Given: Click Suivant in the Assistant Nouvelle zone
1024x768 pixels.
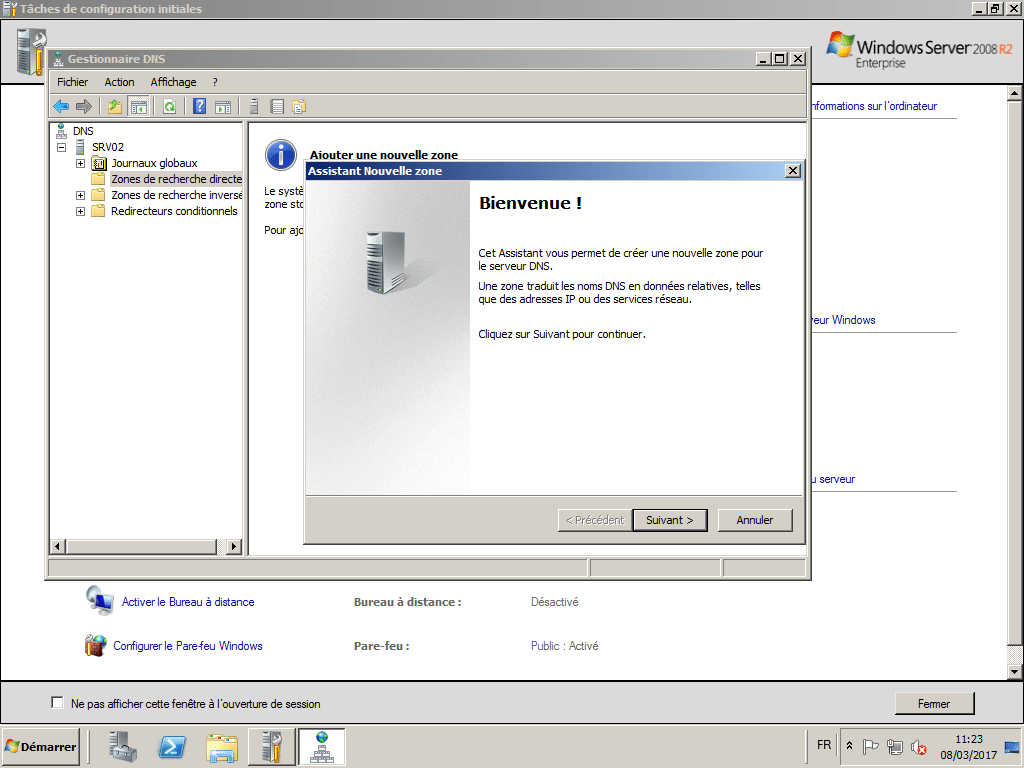Looking at the screenshot, I should point(669,520).
